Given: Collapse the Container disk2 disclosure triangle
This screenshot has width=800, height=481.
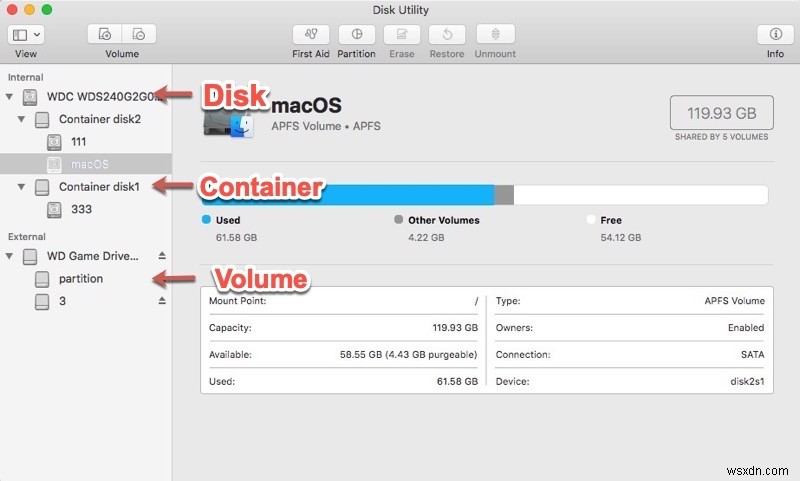Looking at the screenshot, I should [21, 119].
